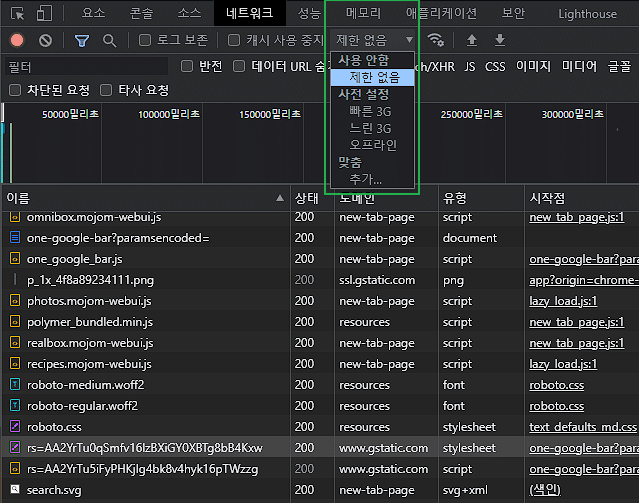This screenshot has height=503, width=639.
Task: Collapse the 제한 없음 throttling dropdown
Action: pyautogui.click(x=374, y=40)
